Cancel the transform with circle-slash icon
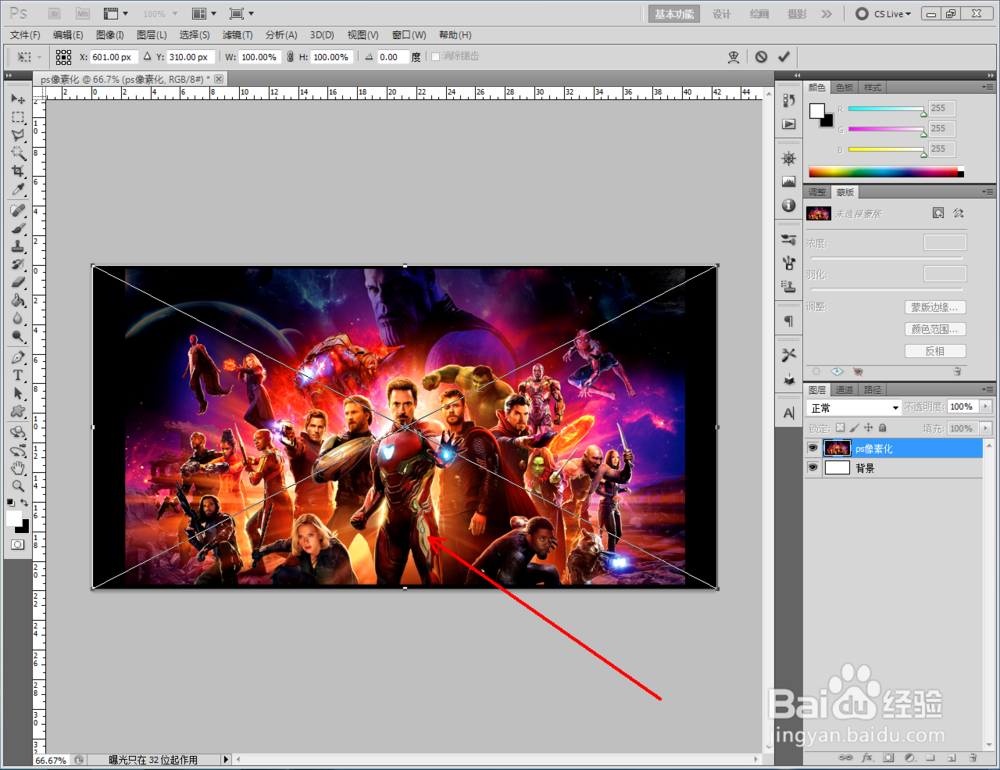The width and height of the screenshot is (1000, 770). click(x=761, y=57)
